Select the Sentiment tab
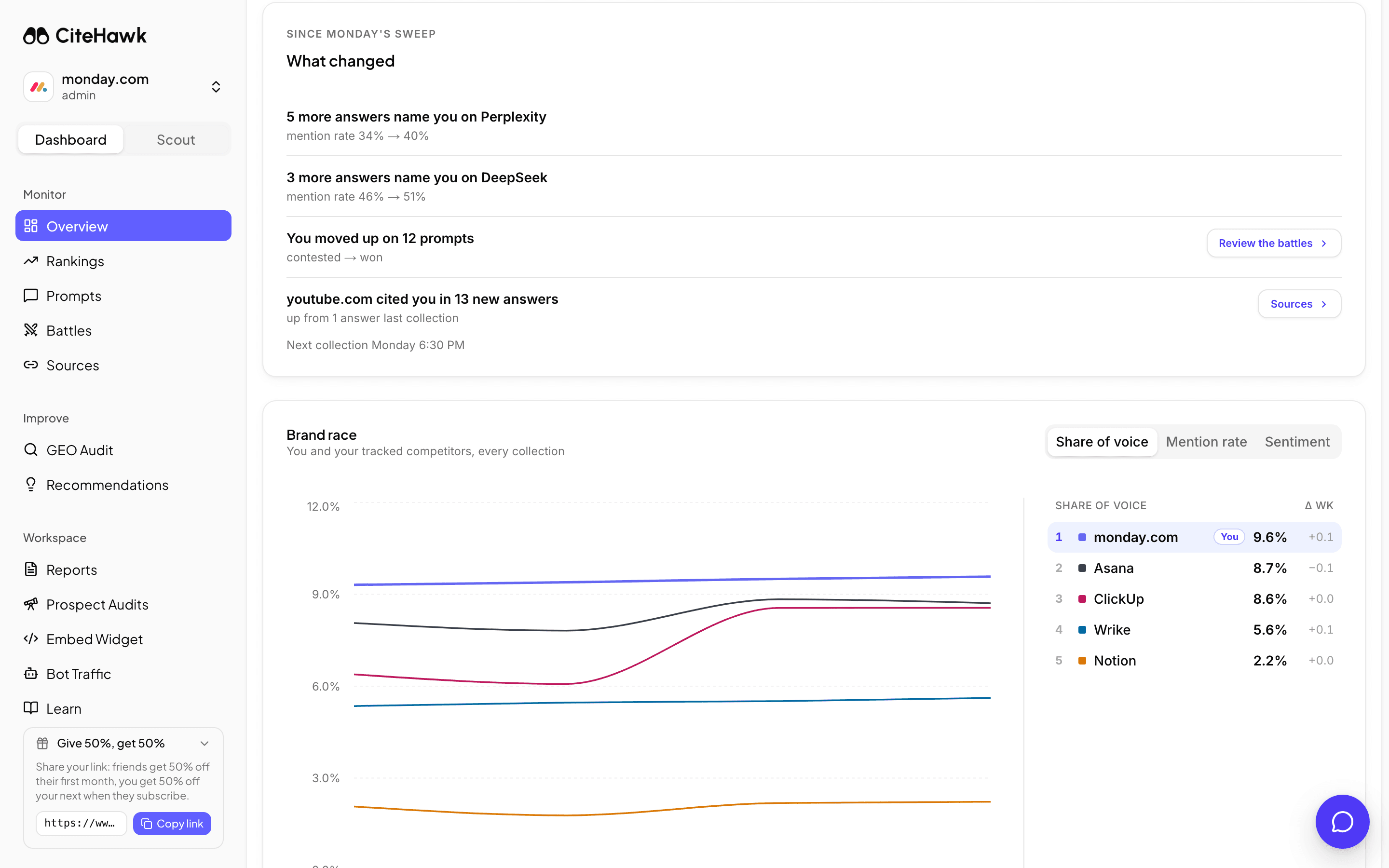The image size is (1389, 868). (x=1297, y=441)
